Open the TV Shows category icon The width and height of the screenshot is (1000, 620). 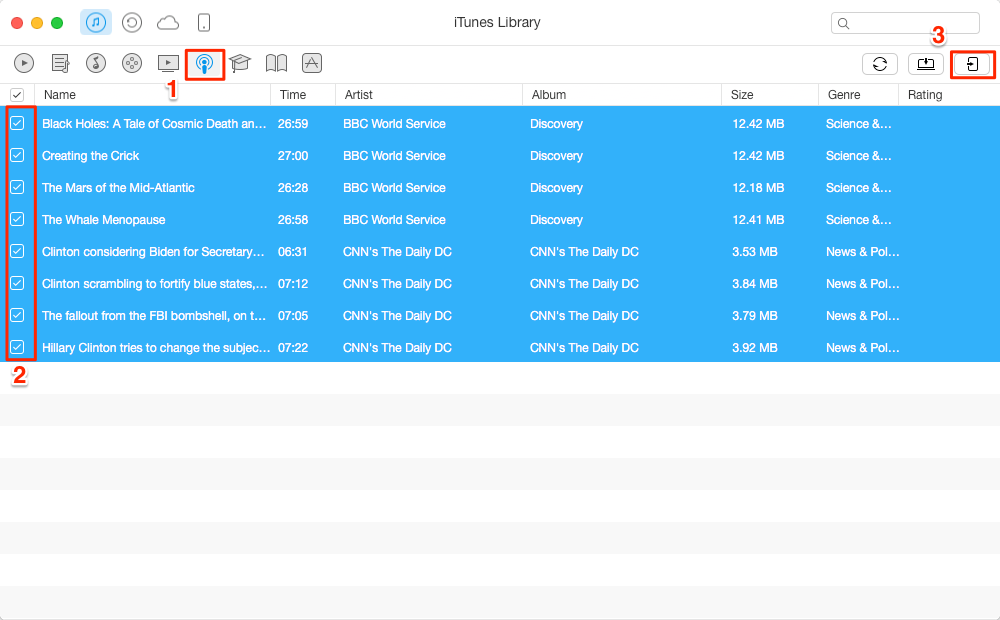pos(168,63)
